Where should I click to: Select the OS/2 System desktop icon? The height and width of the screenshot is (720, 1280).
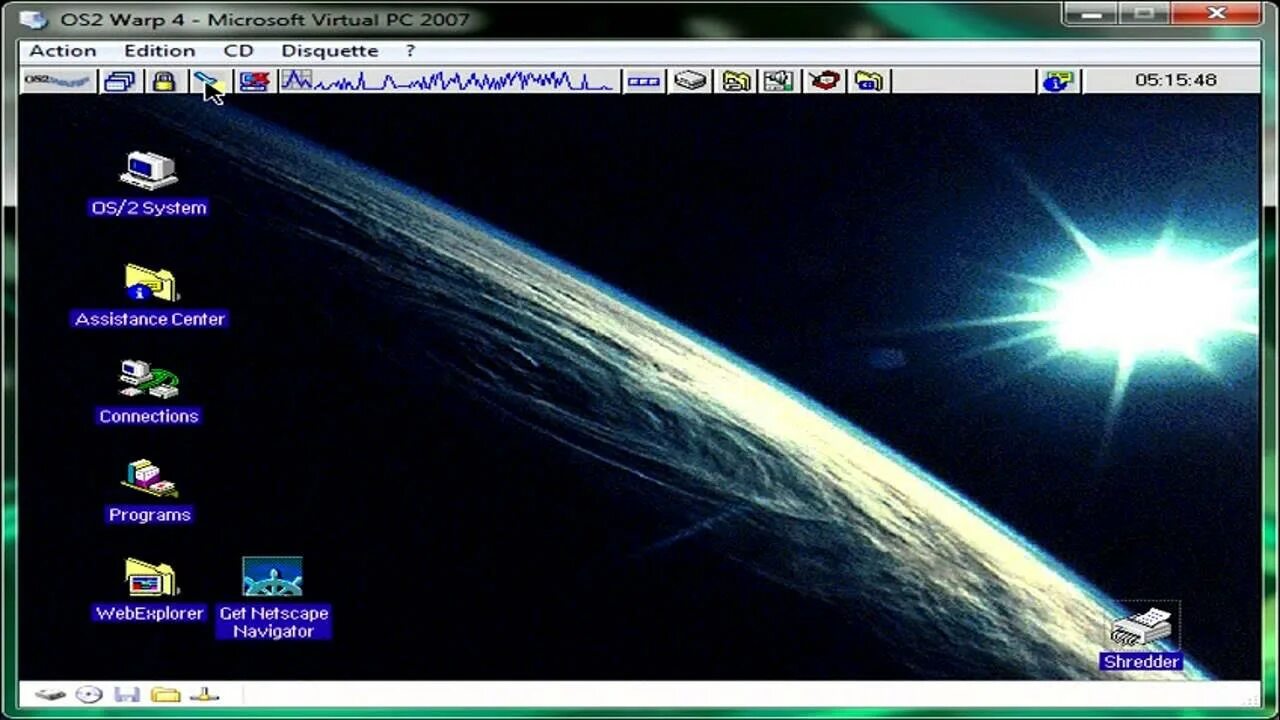click(149, 184)
